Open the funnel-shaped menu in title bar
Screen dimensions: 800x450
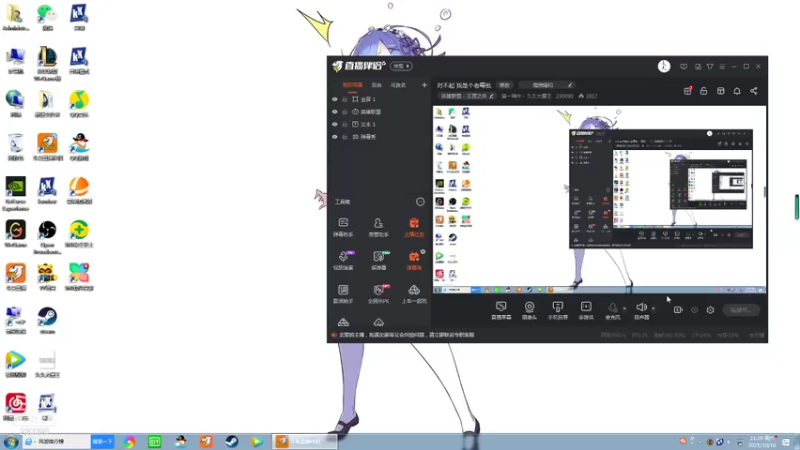pos(710,66)
